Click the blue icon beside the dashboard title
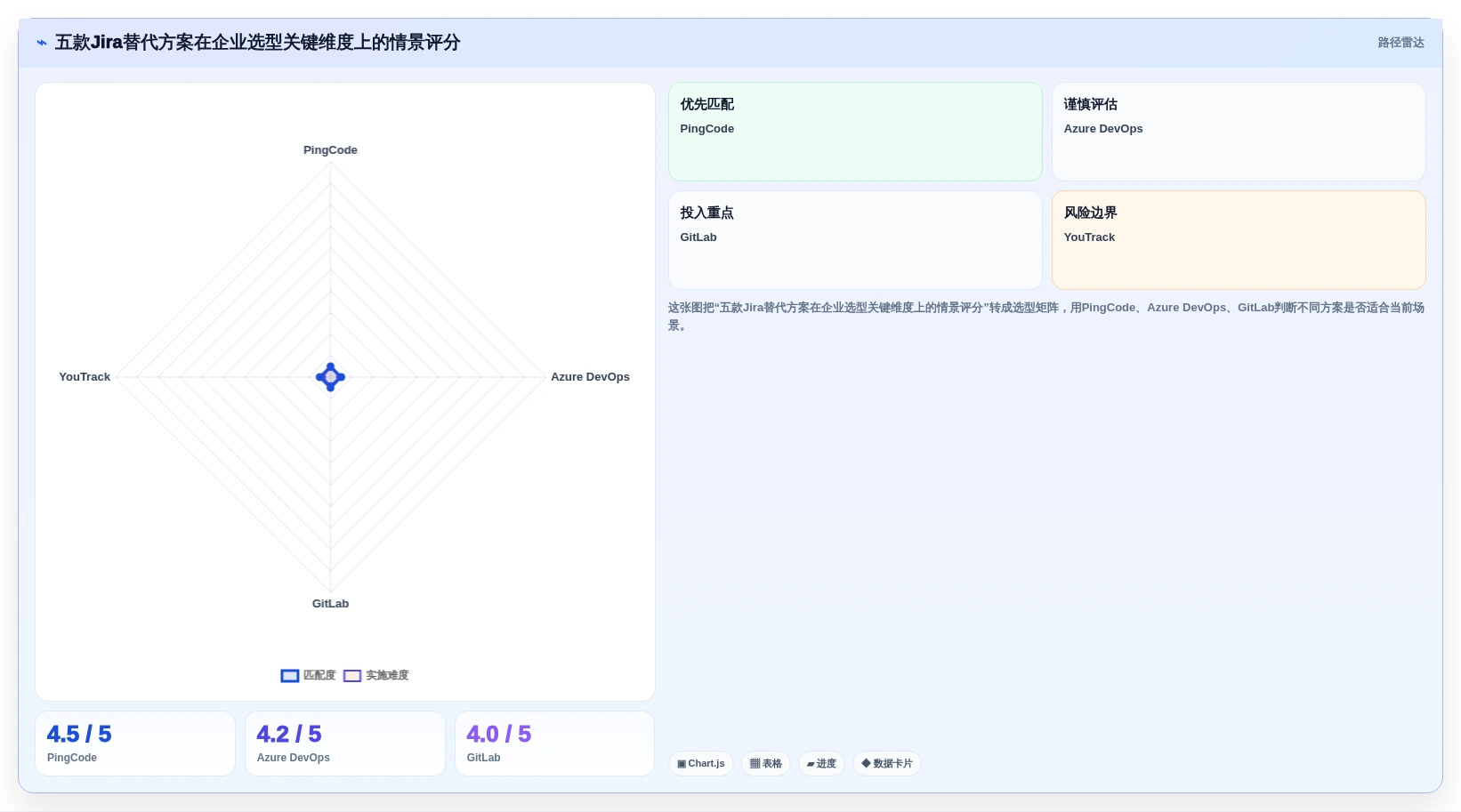Screen dimensions: 1461x812 pyautogui.click(x=42, y=43)
